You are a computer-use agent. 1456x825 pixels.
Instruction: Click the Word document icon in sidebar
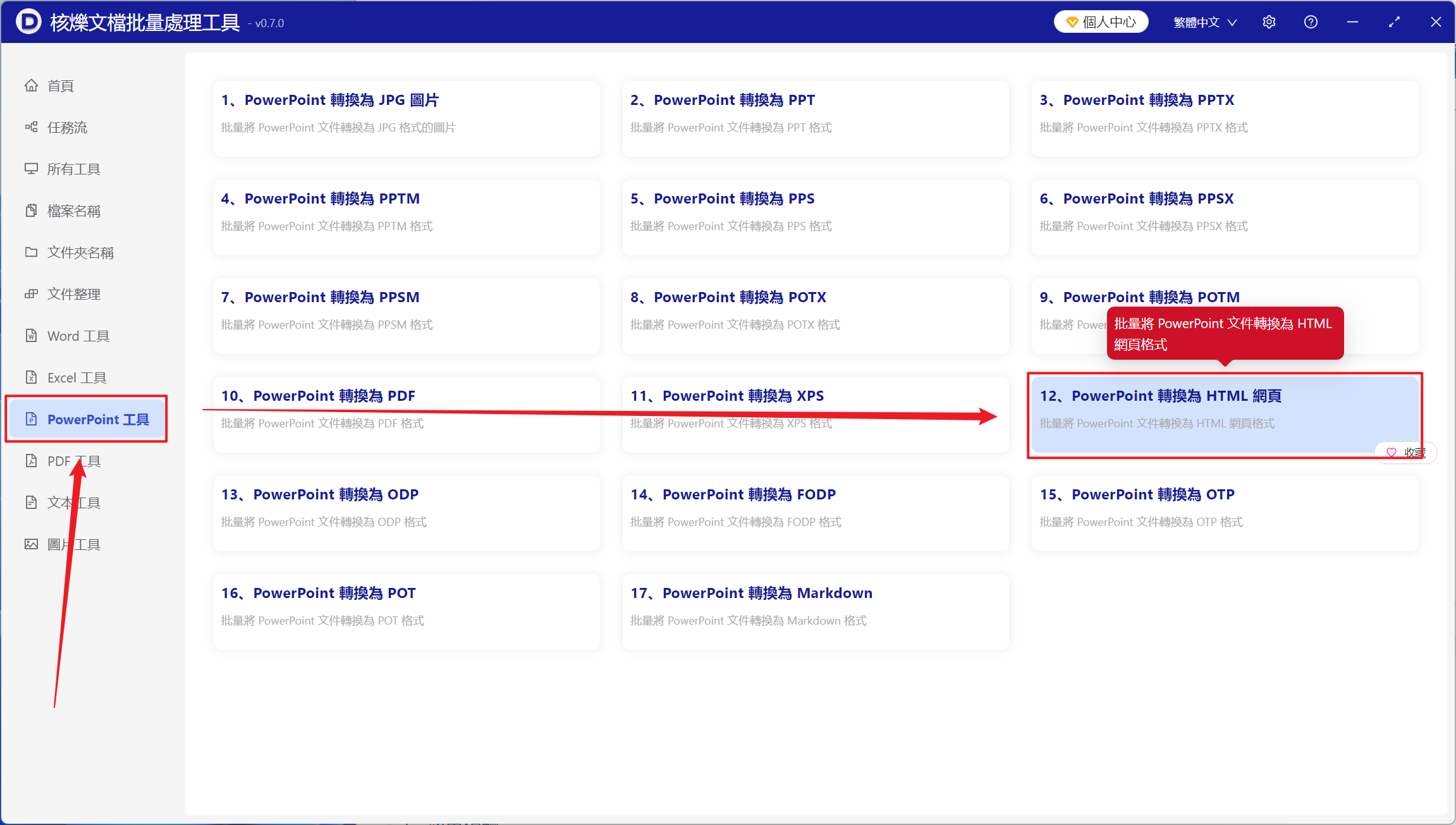(x=31, y=336)
